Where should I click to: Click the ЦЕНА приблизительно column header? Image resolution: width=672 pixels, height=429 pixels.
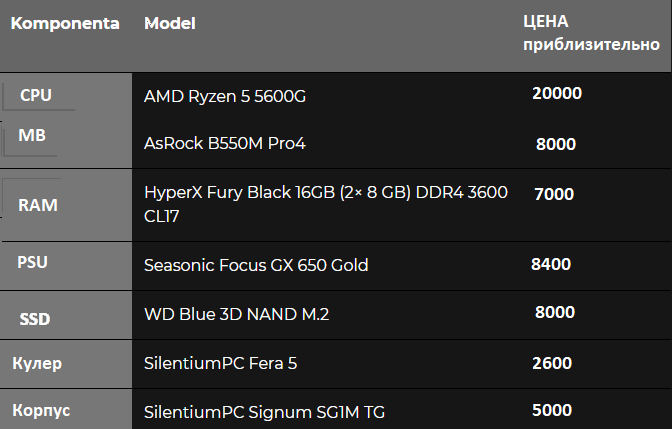tap(591, 33)
